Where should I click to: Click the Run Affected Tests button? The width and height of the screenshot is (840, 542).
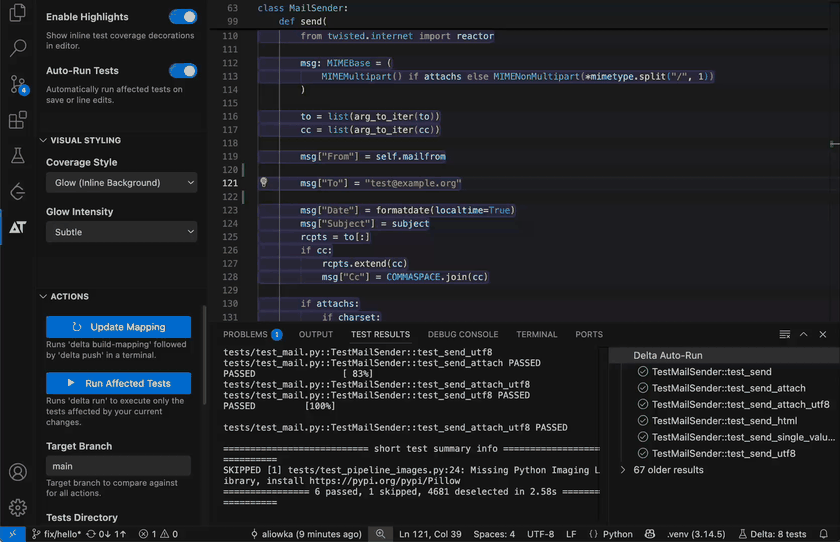click(x=118, y=383)
